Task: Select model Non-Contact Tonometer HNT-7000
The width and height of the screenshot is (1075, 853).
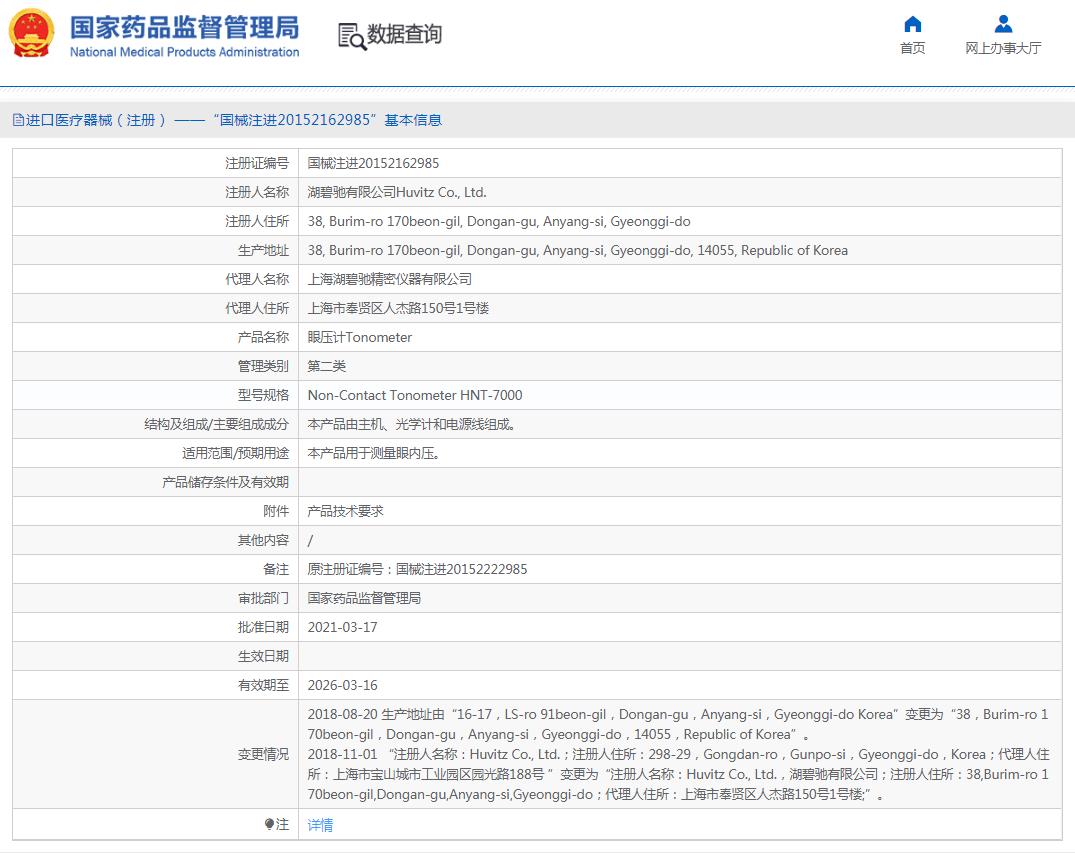Action: [415, 395]
